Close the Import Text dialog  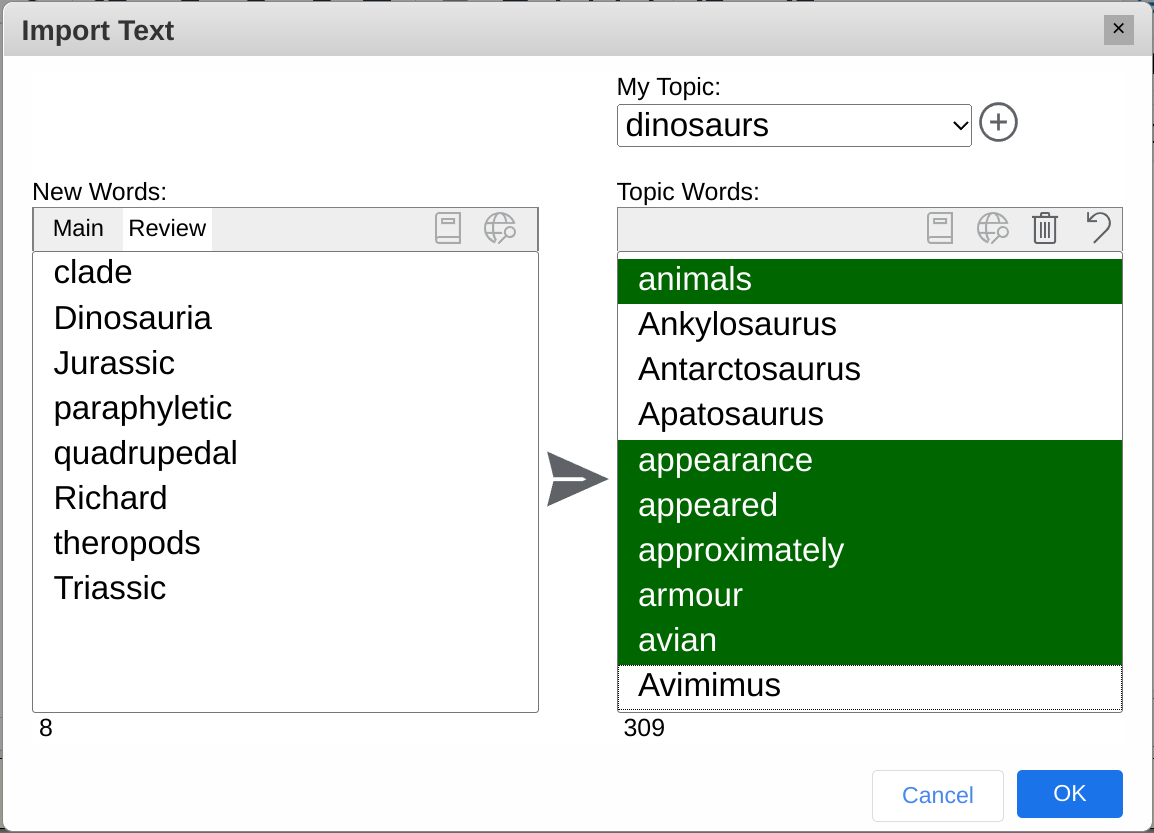[1119, 29]
